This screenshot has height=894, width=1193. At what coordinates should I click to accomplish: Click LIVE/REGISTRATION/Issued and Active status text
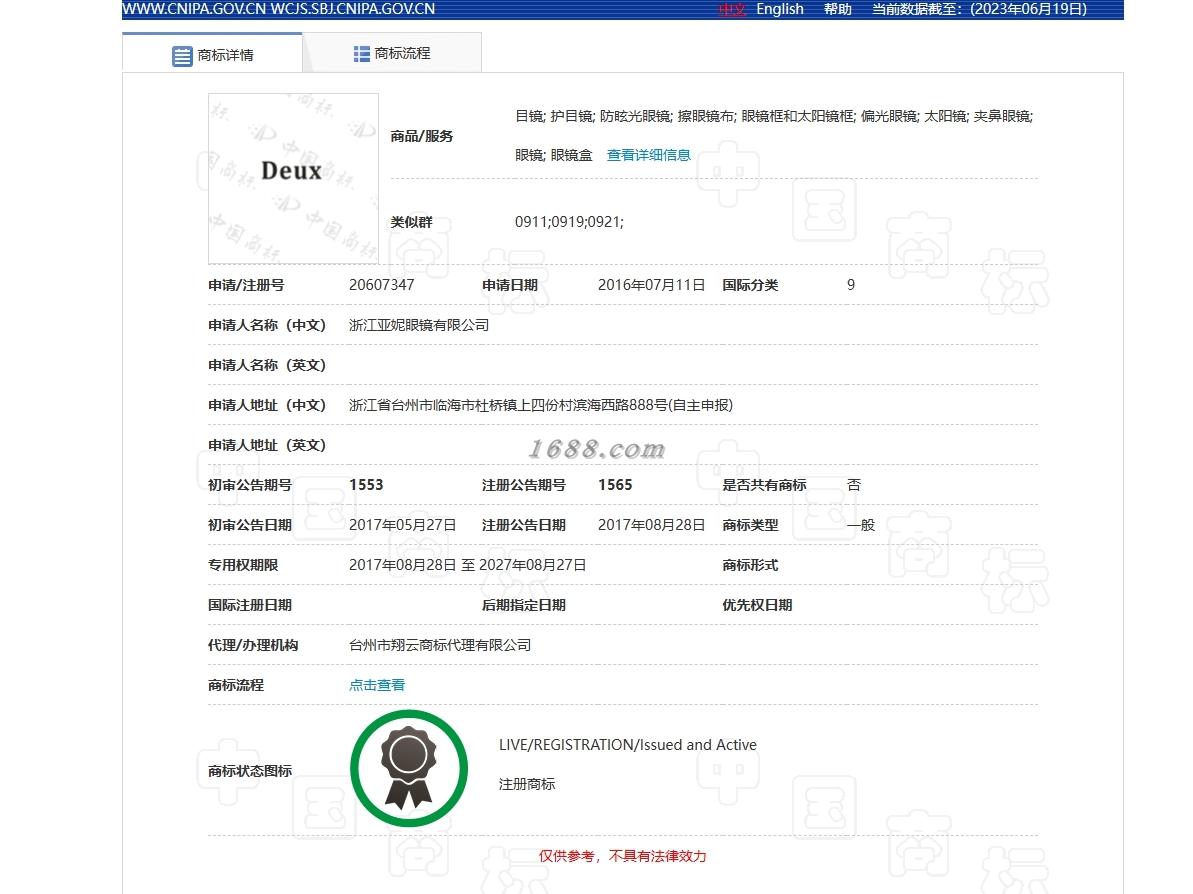(x=628, y=745)
